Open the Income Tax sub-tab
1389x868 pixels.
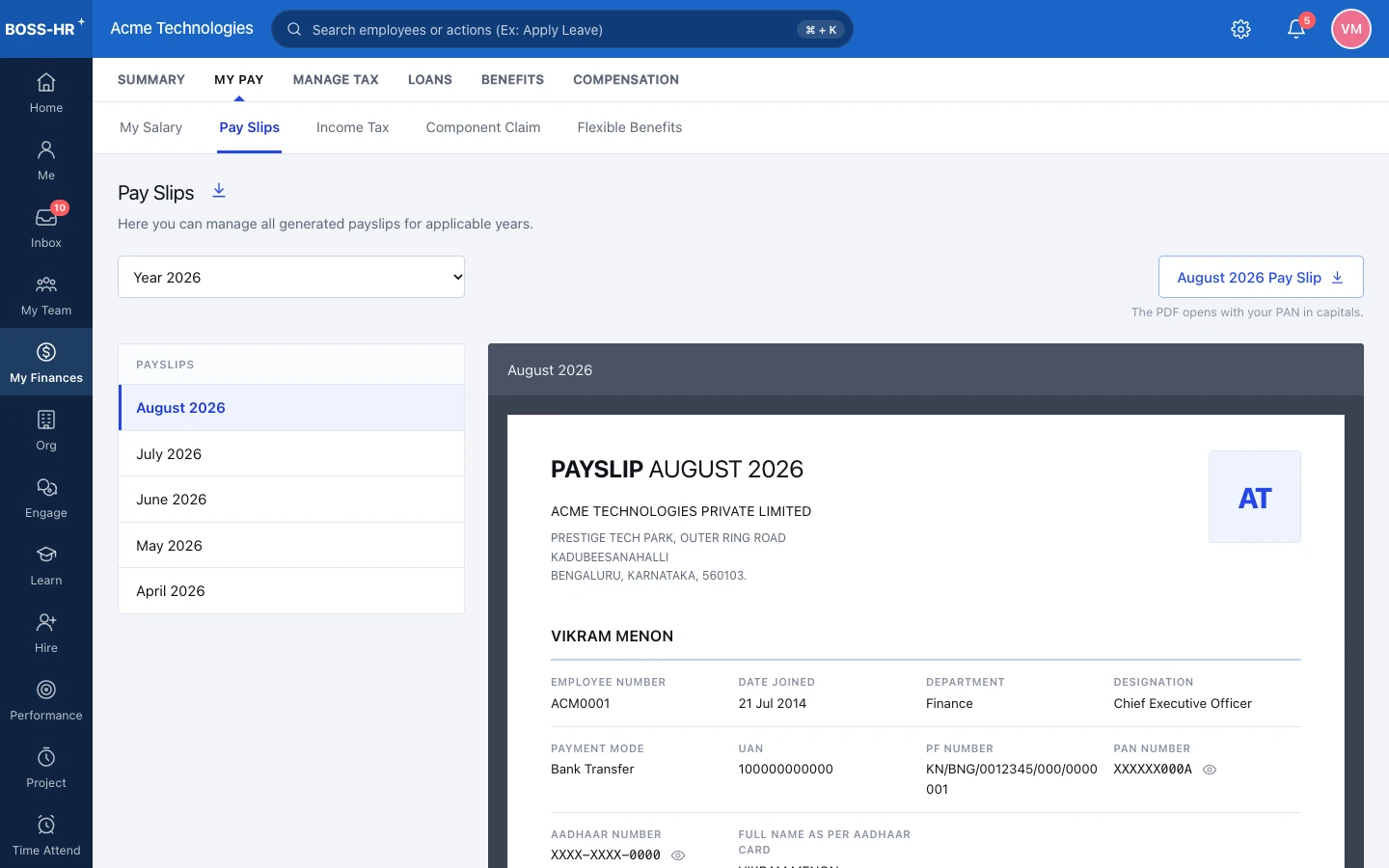click(x=353, y=127)
